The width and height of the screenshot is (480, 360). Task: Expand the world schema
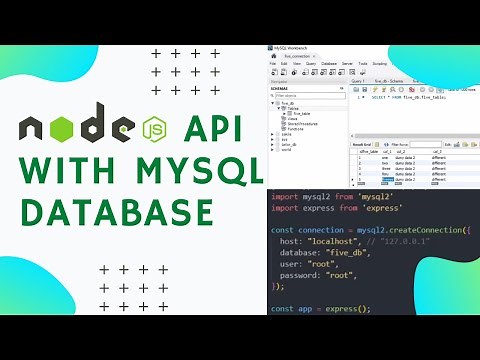(272, 150)
